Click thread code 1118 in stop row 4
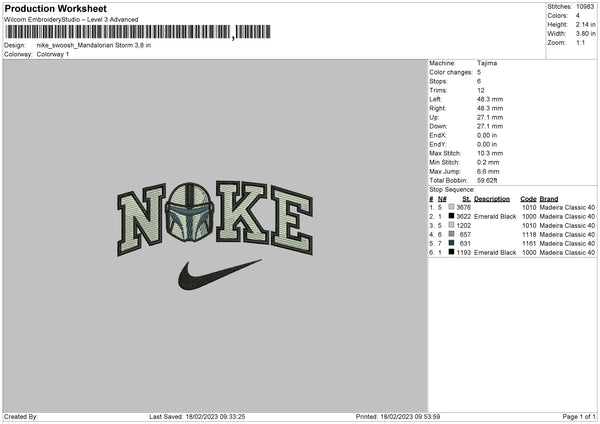600x424 pixels. (529, 235)
